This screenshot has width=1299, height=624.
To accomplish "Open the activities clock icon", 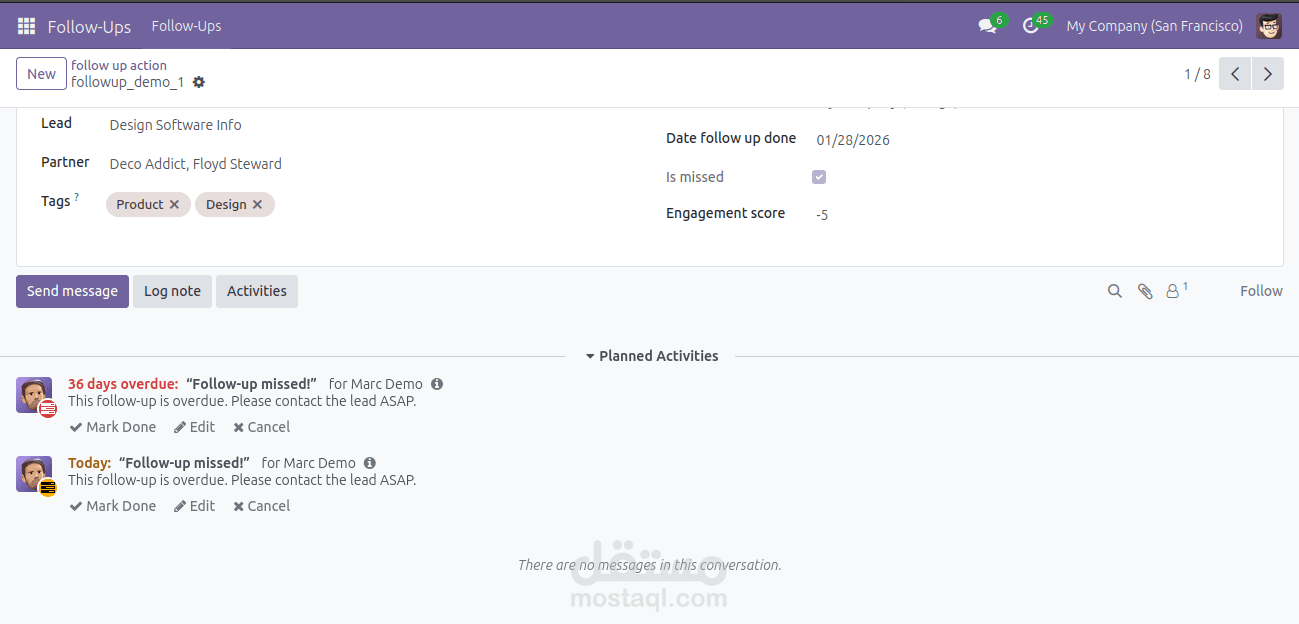I will 1031,26.
